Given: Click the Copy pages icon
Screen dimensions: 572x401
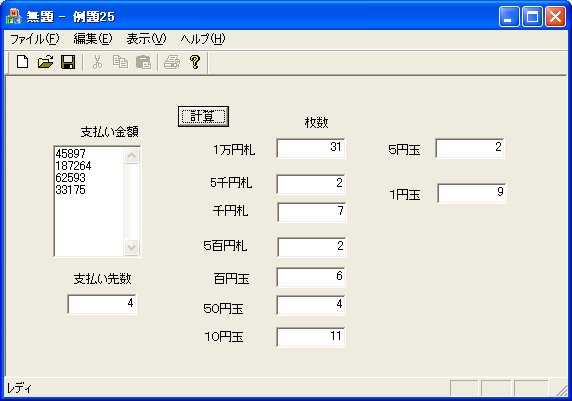Looking at the screenshot, I should pos(120,62).
